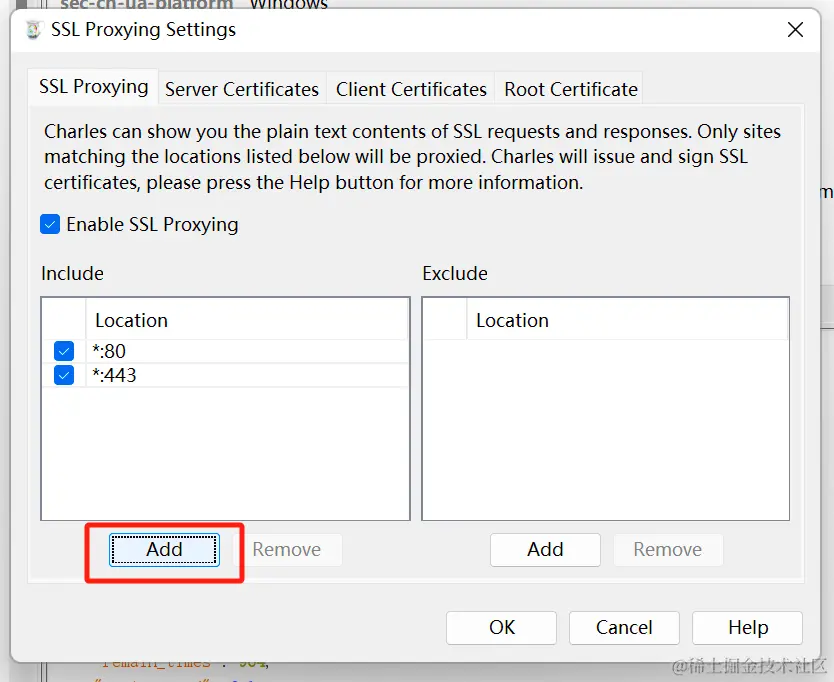Open the Client Certificates tab

(x=411, y=89)
